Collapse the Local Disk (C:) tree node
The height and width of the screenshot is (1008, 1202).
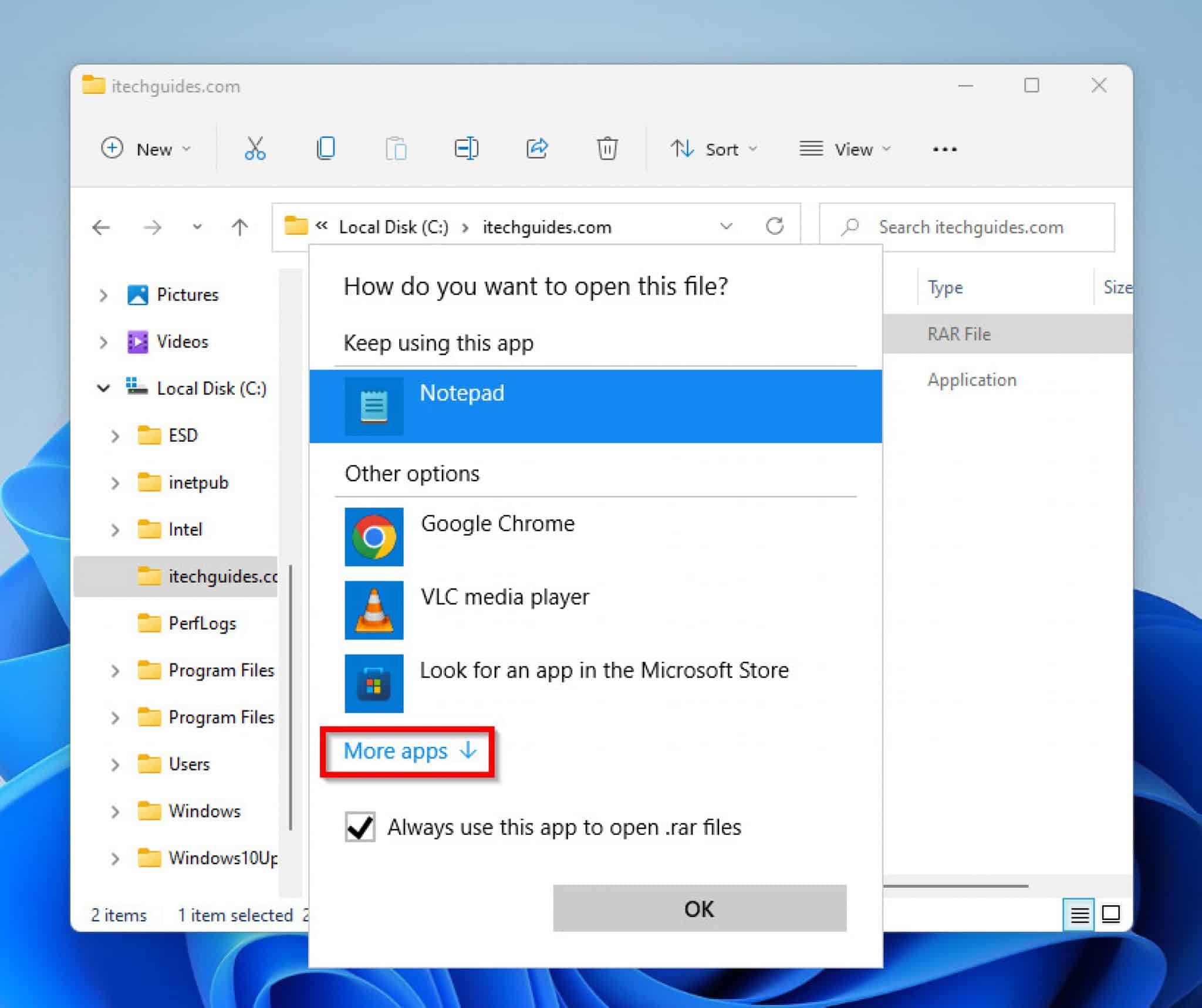[x=103, y=388]
